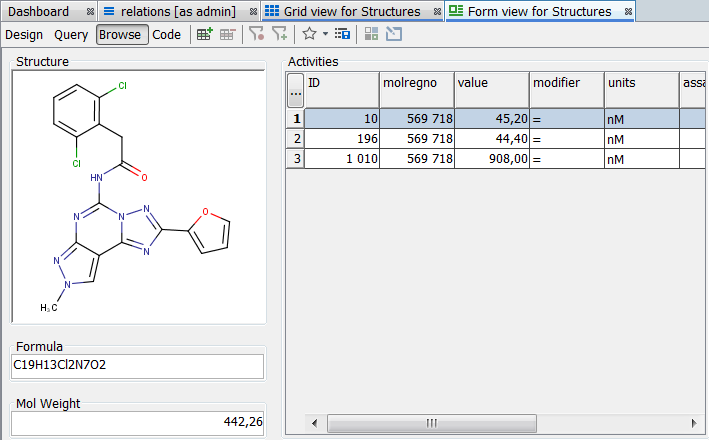Toggle Design mode

tap(24, 34)
